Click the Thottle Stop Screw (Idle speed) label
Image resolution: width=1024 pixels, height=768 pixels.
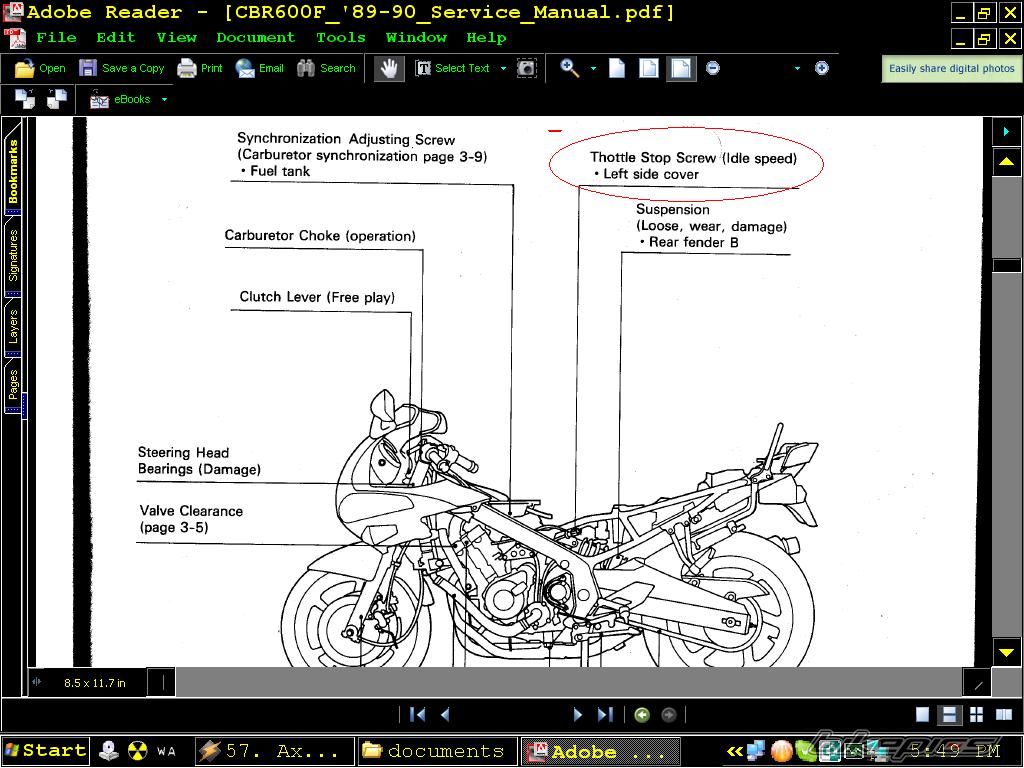pos(693,158)
